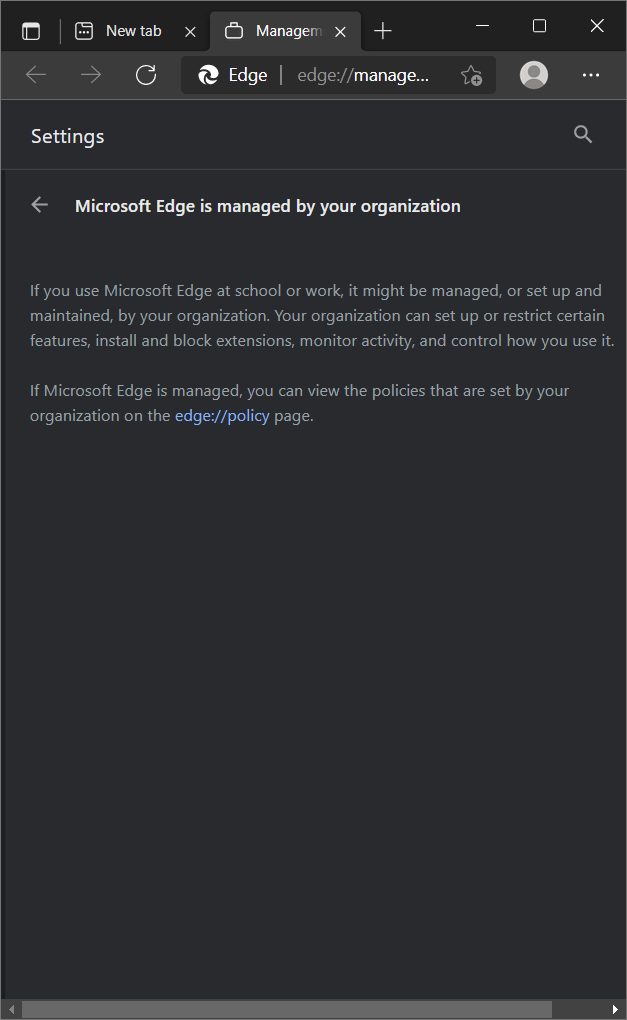Image resolution: width=627 pixels, height=1020 pixels.
Task: Open the user profile avatar
Action: (x=535, y=75)
